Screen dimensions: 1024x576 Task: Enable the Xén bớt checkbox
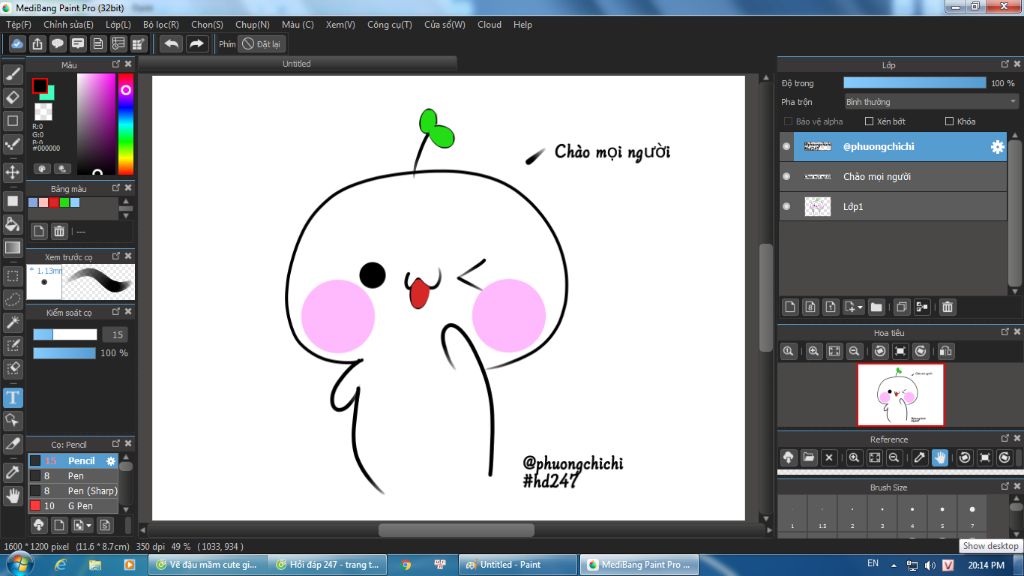(x=869, y=121)
